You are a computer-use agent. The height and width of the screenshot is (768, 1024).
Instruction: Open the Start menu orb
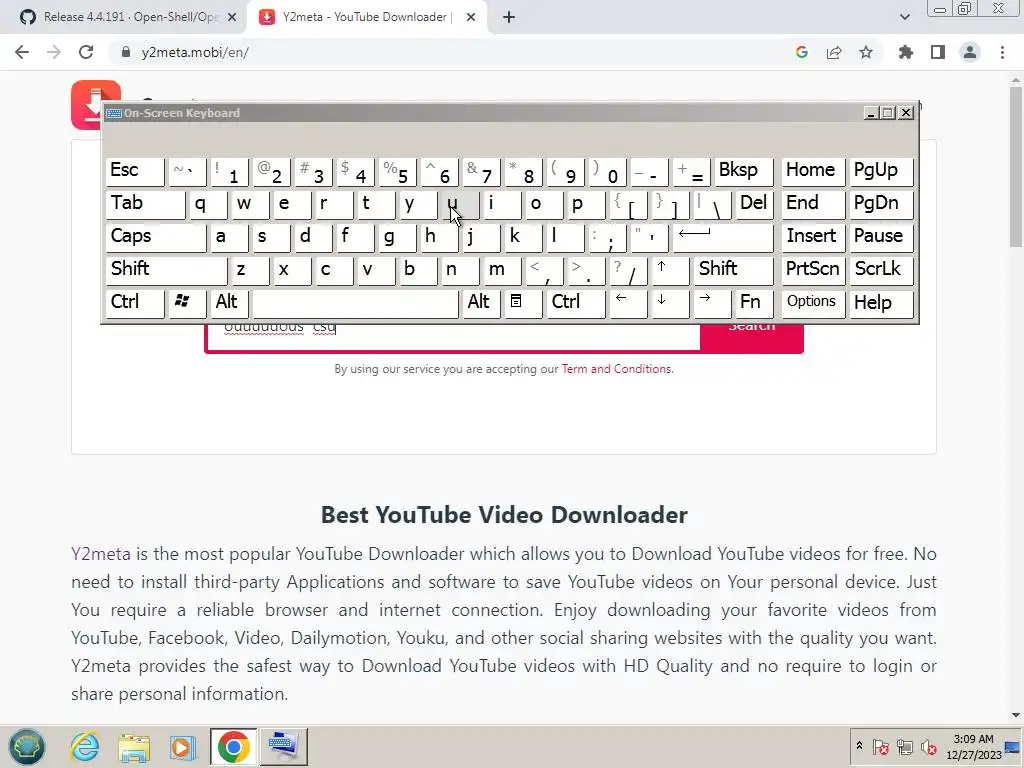pyautogui.click(x=27, y=746)
